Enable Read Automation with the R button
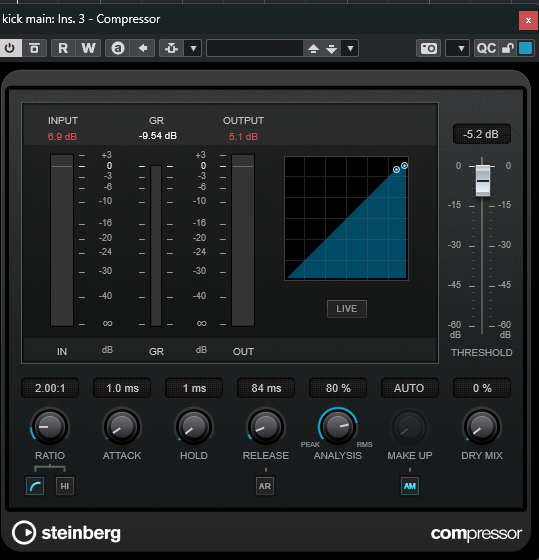Image resolution: width=539 pixels, height=560 pixels. click(x=63, y=48)
